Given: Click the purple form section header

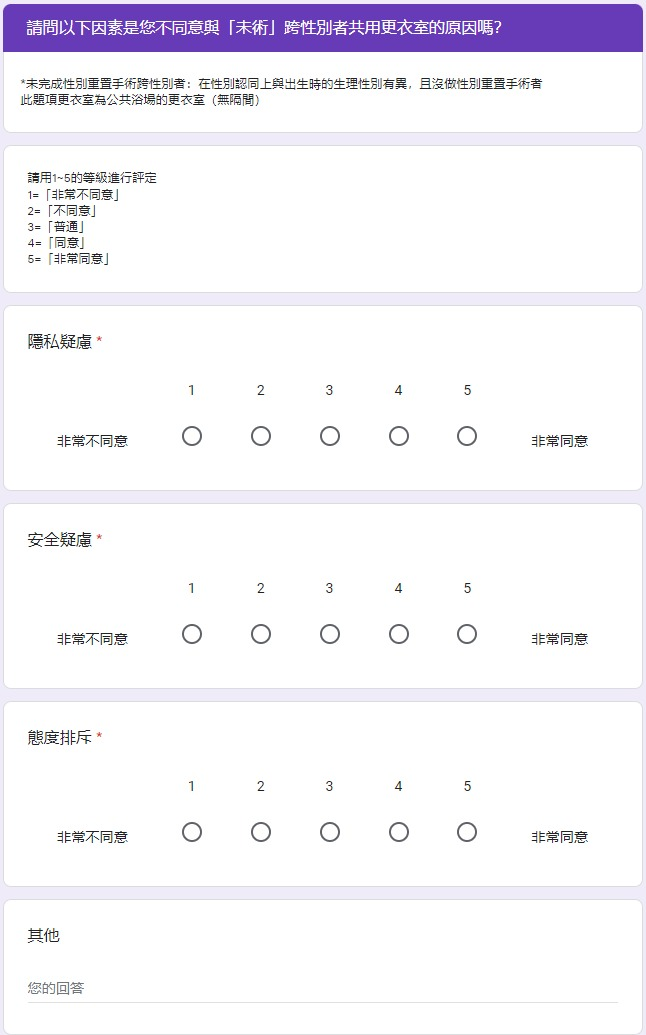Looking at the screenshot, I should point(323,28).
